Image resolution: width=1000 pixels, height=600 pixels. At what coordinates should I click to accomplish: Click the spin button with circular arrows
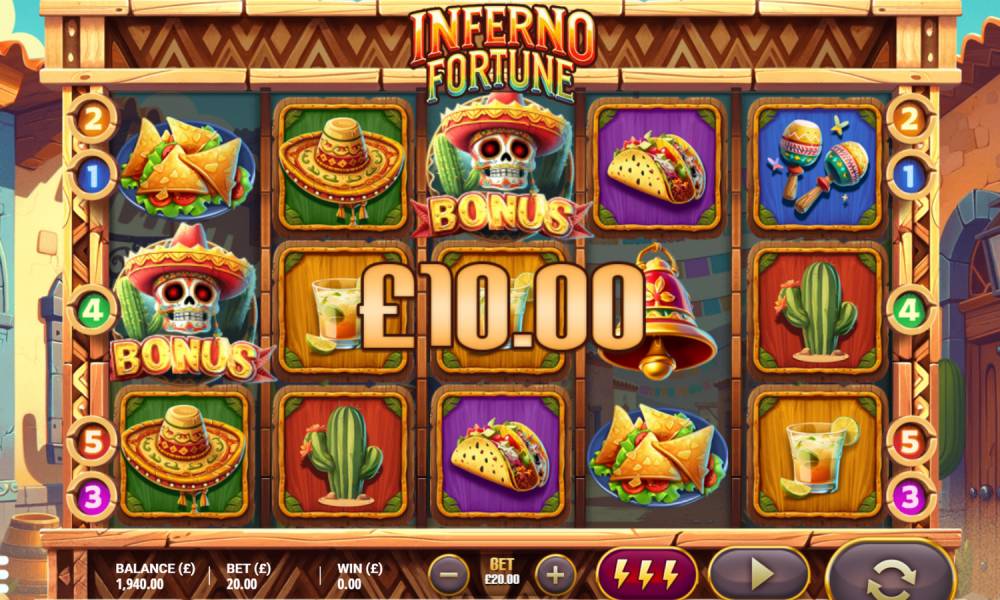[x=891, y=572]
